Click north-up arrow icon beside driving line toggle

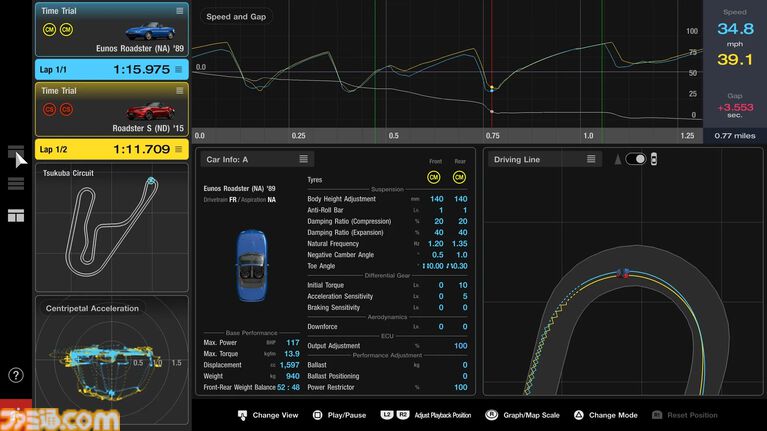[617, 159]
